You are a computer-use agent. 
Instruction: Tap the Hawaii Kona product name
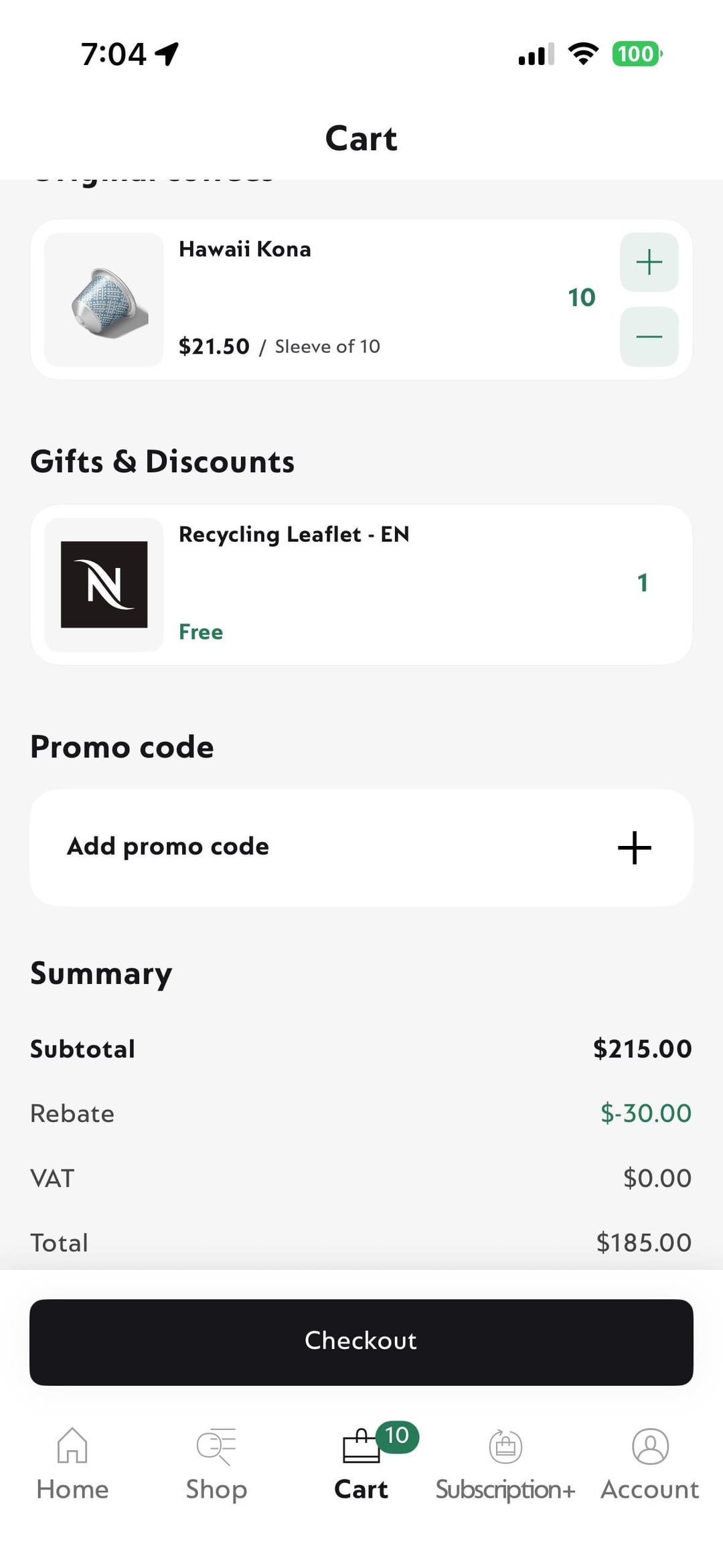(245, 249)
